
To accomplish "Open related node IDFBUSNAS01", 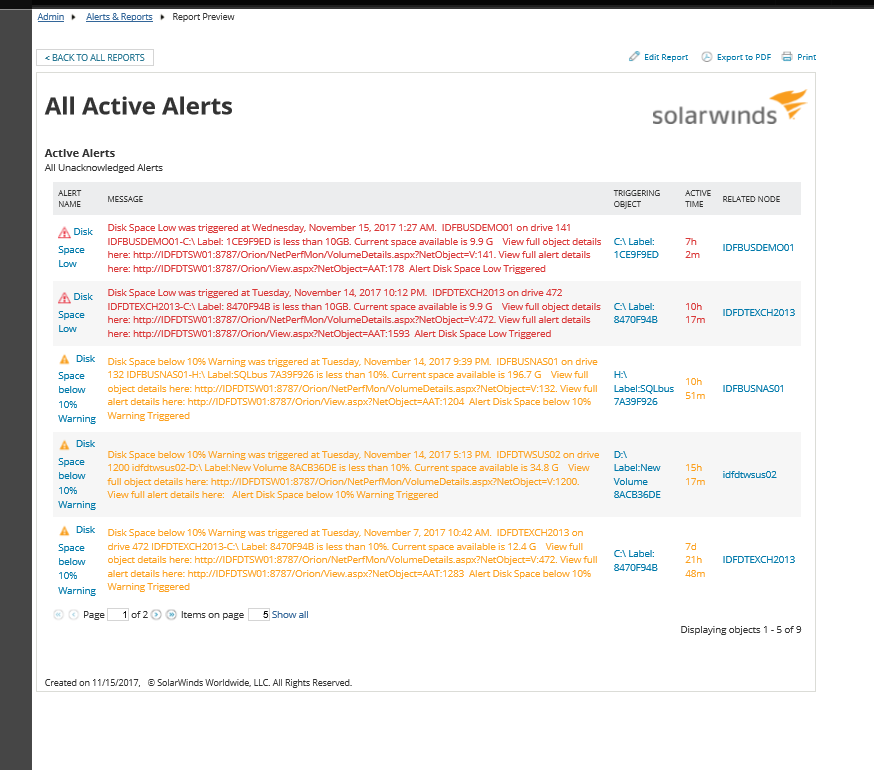I will click(753, 389).
